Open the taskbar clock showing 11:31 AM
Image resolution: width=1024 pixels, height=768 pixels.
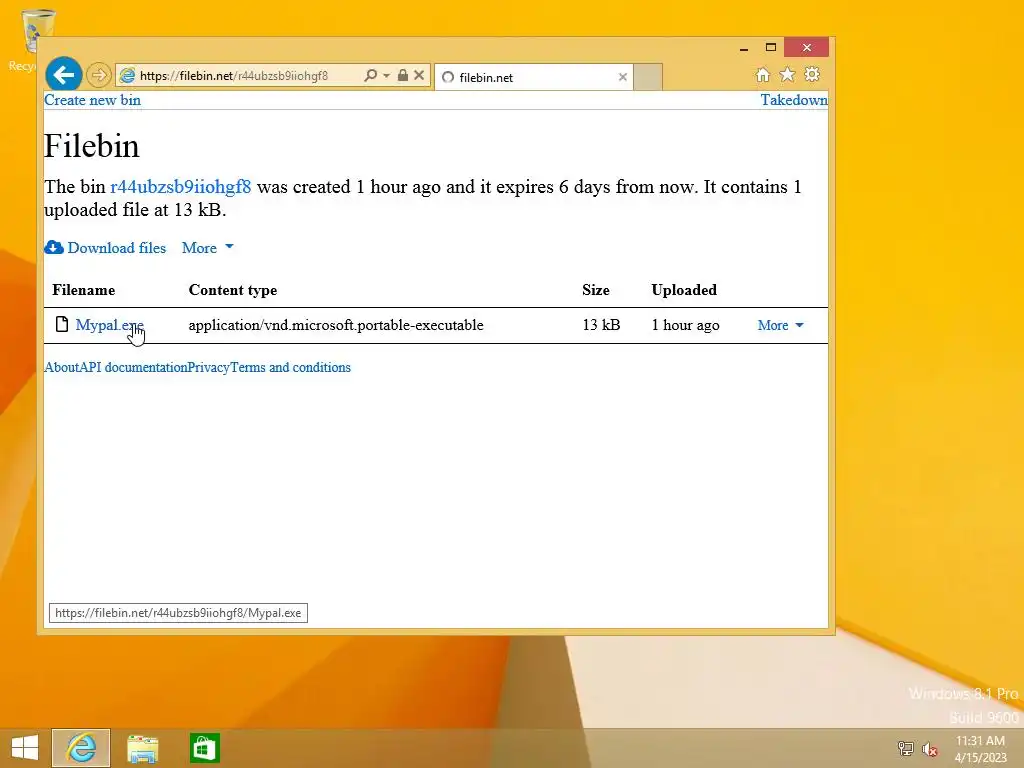click(980, 749)
